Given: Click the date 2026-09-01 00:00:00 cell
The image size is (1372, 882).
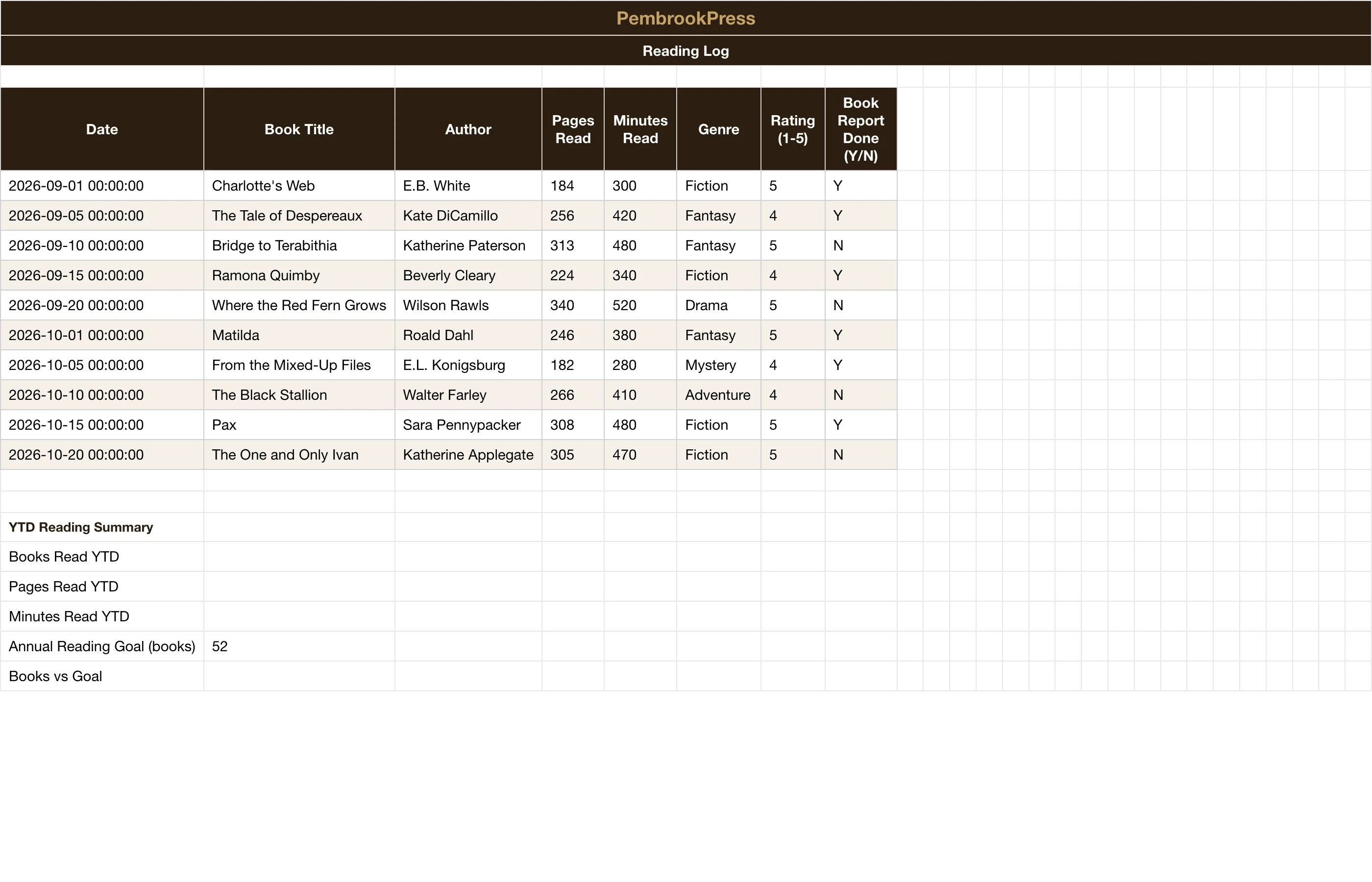Looking at the screenshot, I should 102,186.
